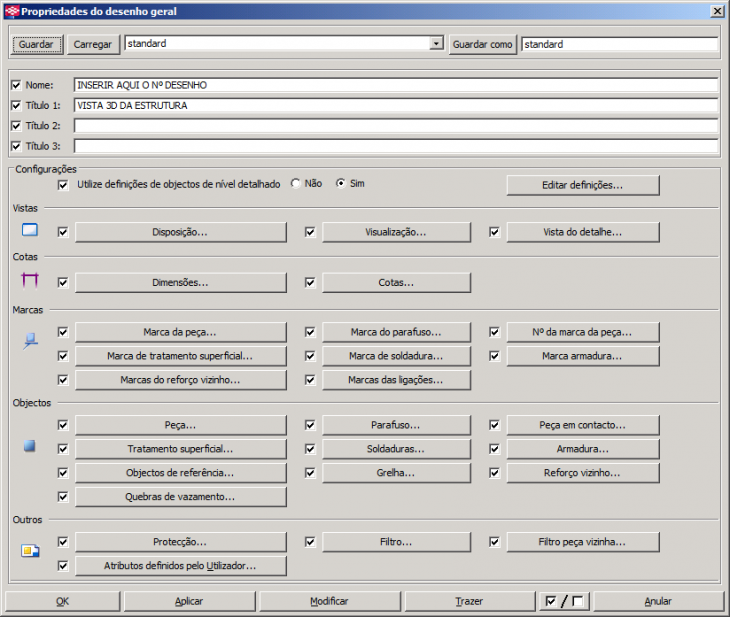Open Marcas do reforço vizinho settings
This screenshot has height=617, width=730.
click(x=181, y=380)
